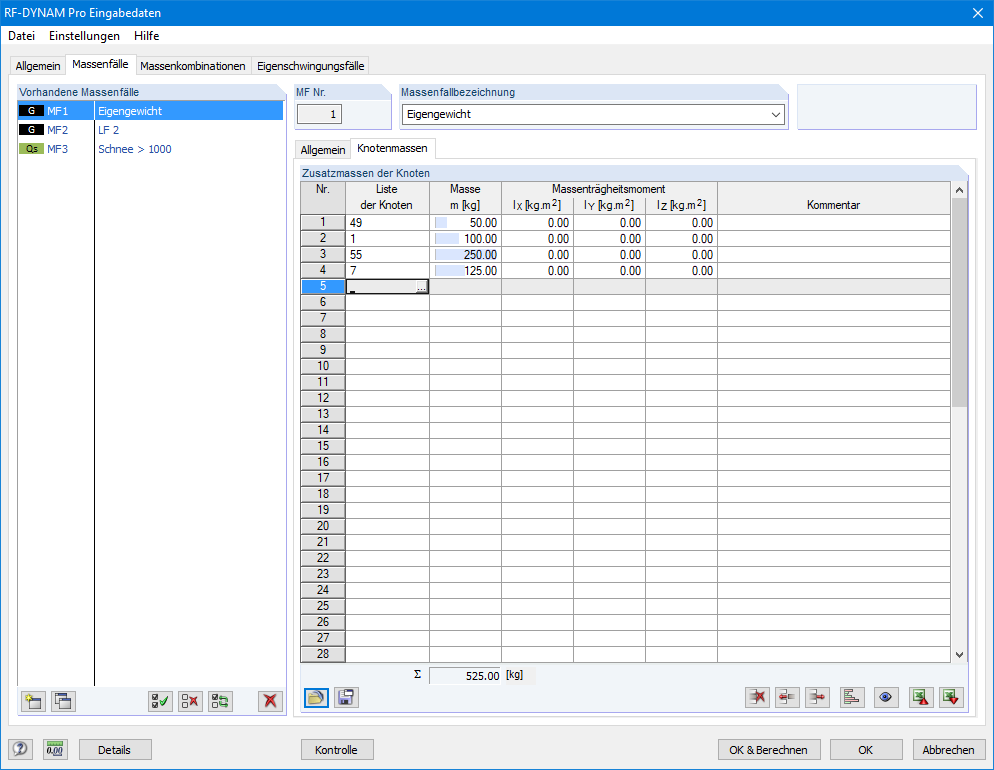
Task: Click the left red arrow row icon
Action: [787, 698]
